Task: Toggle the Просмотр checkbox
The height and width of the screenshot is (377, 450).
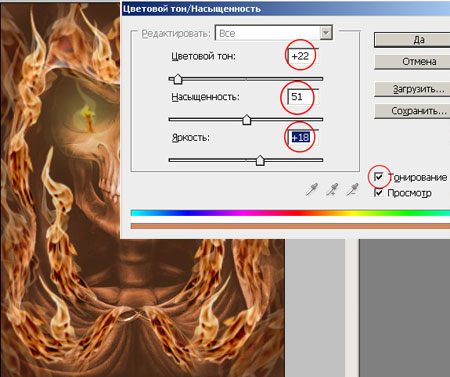Action: tap(379, 192)
